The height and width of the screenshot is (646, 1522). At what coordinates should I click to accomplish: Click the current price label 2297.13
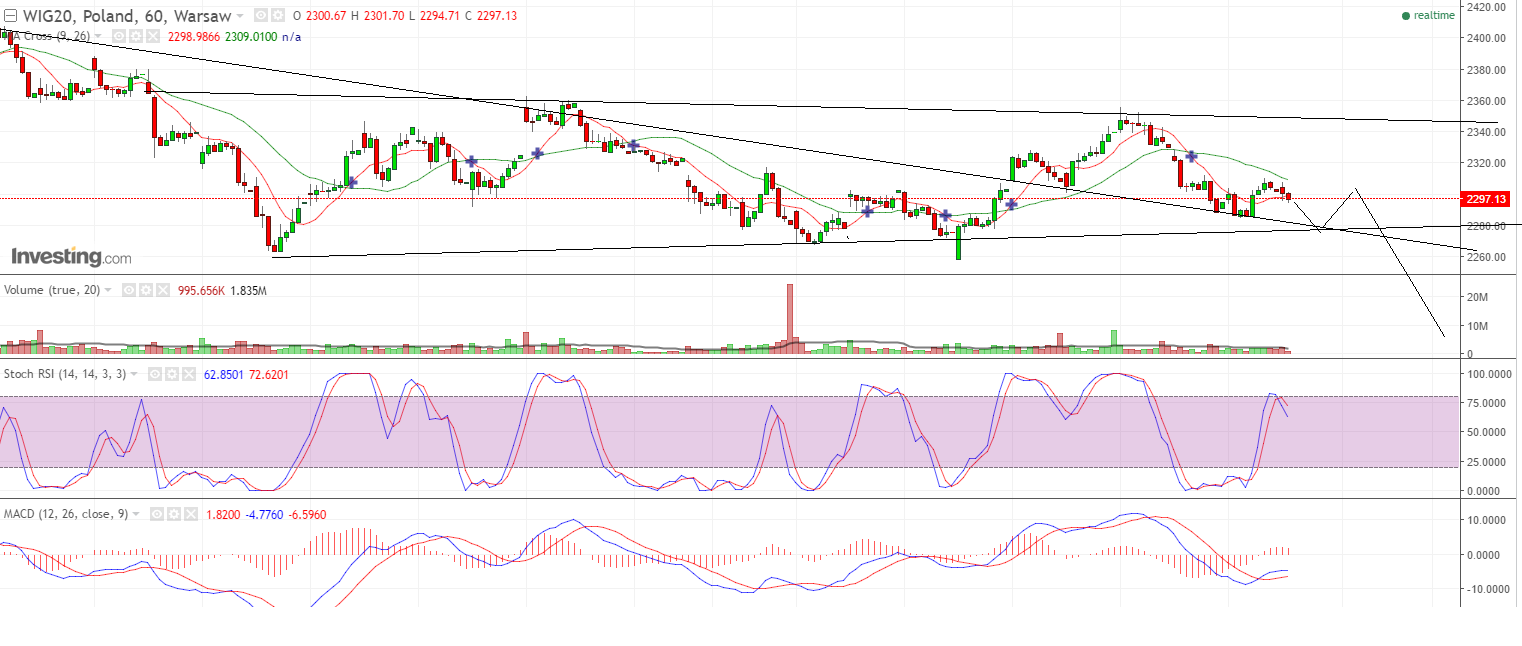pyautogui.click(x=1484, y=199)
